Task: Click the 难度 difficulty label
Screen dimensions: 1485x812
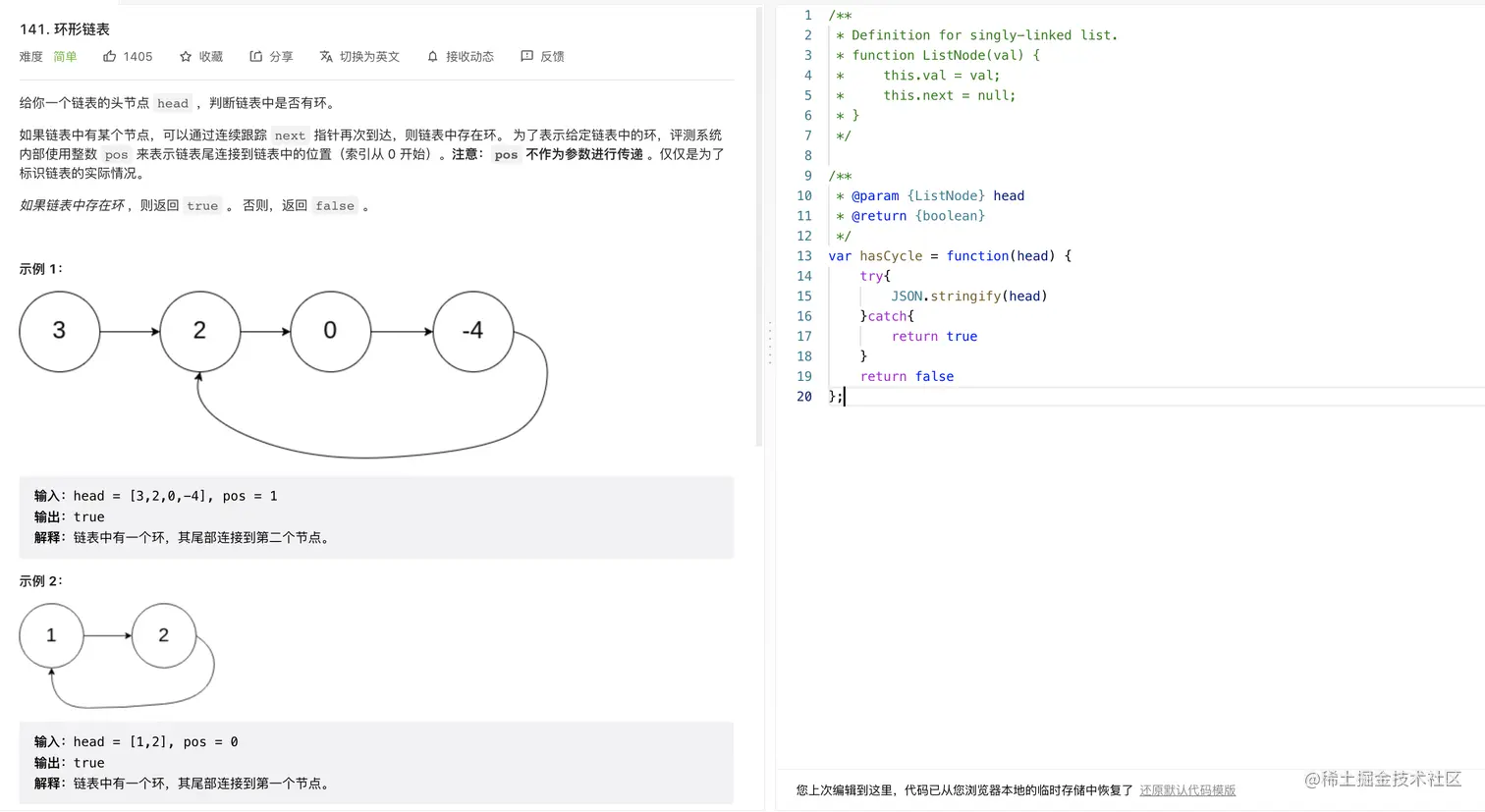Action: [31, 57]
